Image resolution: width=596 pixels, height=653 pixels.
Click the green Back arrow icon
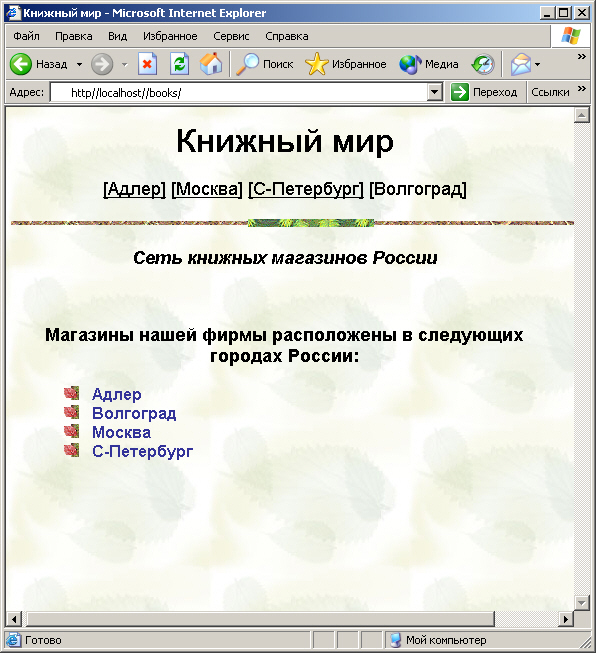pyautogui.click(x=20, y=64)
